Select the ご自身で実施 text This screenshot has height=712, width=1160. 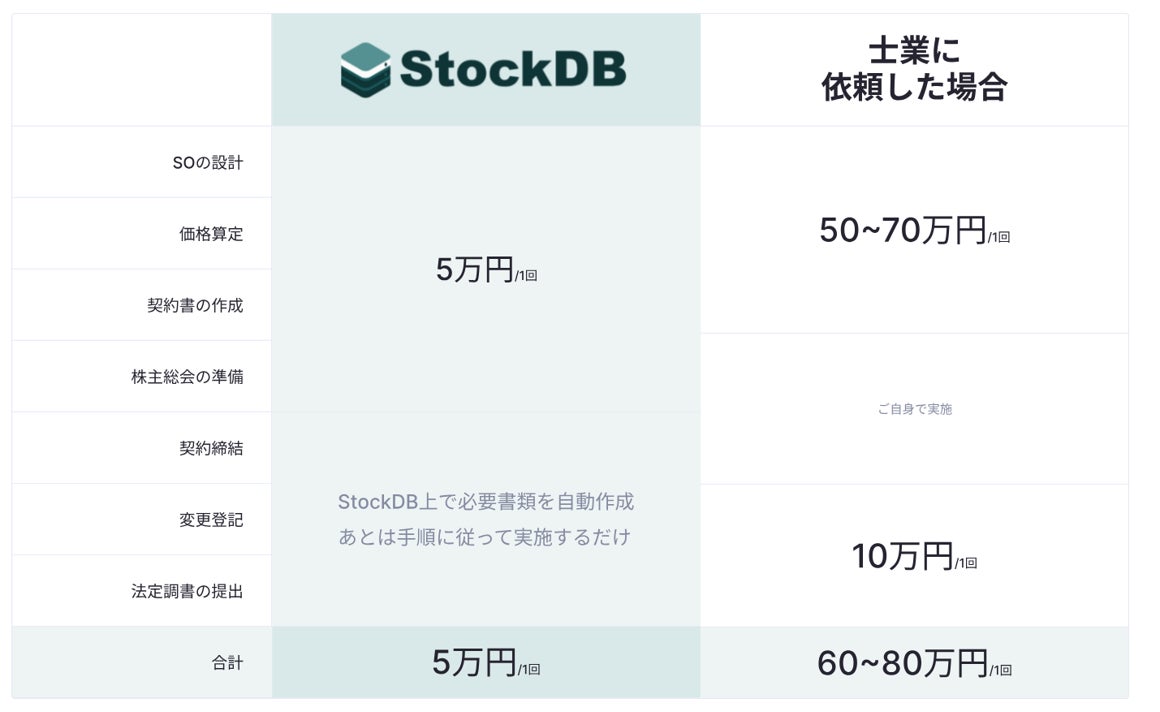[914, 409]
